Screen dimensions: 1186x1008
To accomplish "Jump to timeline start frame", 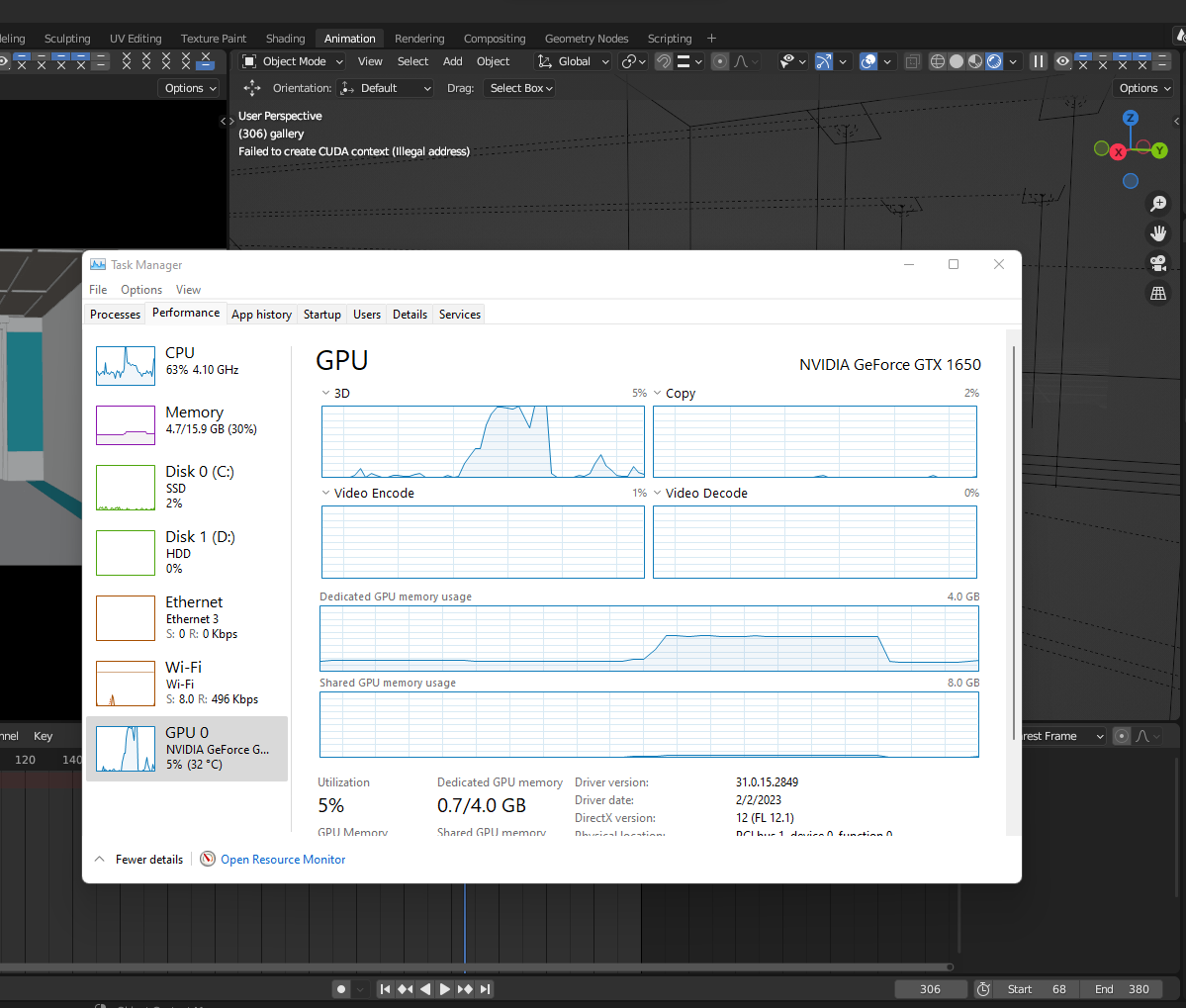I will coord(385,989).
